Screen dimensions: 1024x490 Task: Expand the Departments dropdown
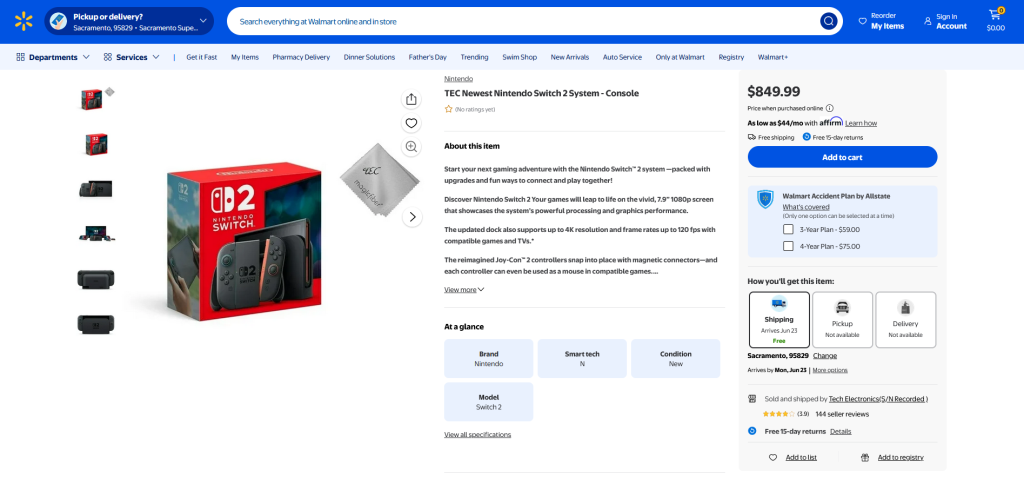pyautogui.click(x=53, y=57)
